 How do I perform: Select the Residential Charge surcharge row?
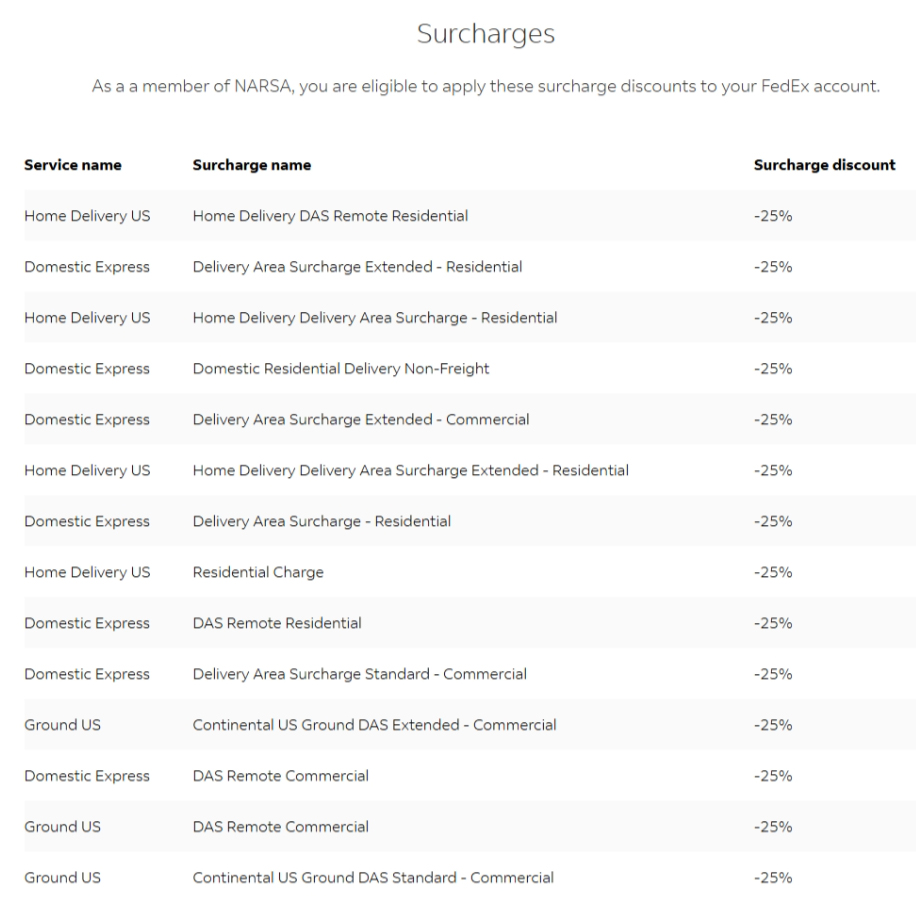click(258, 572)
